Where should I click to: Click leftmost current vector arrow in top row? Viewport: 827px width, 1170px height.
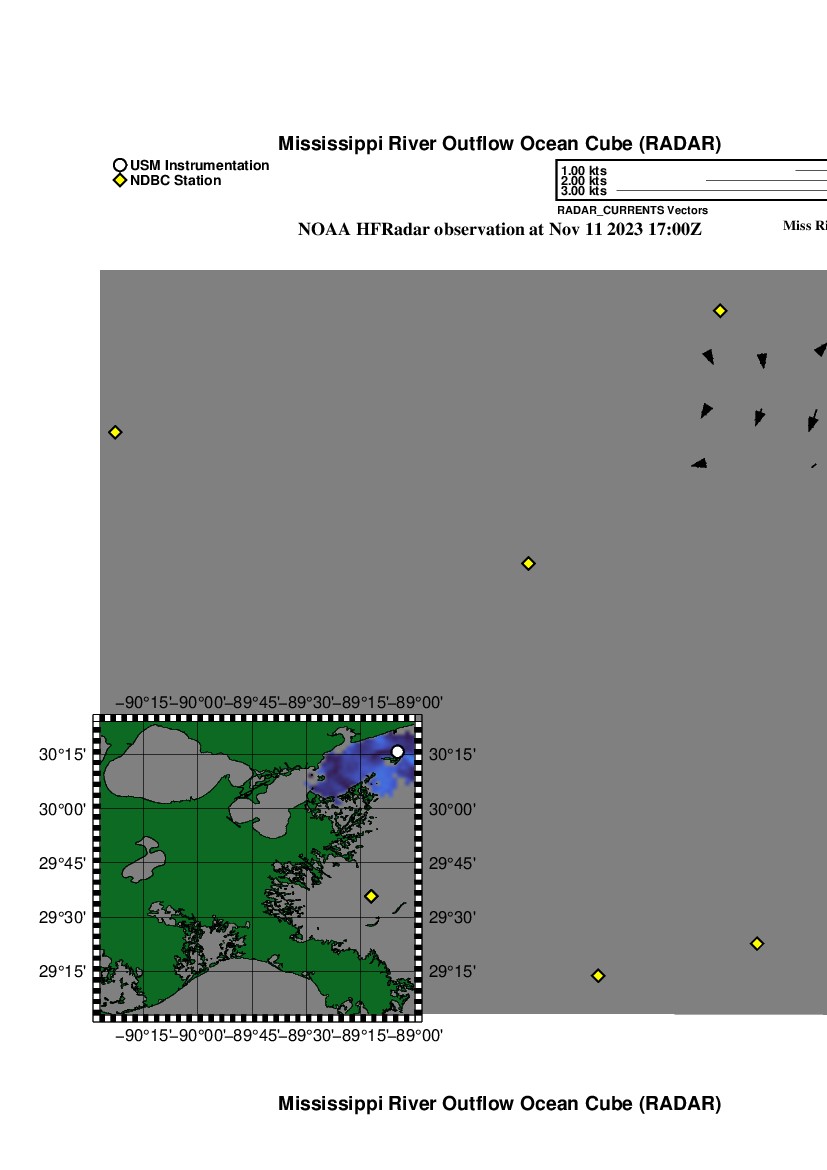[708, 356]
